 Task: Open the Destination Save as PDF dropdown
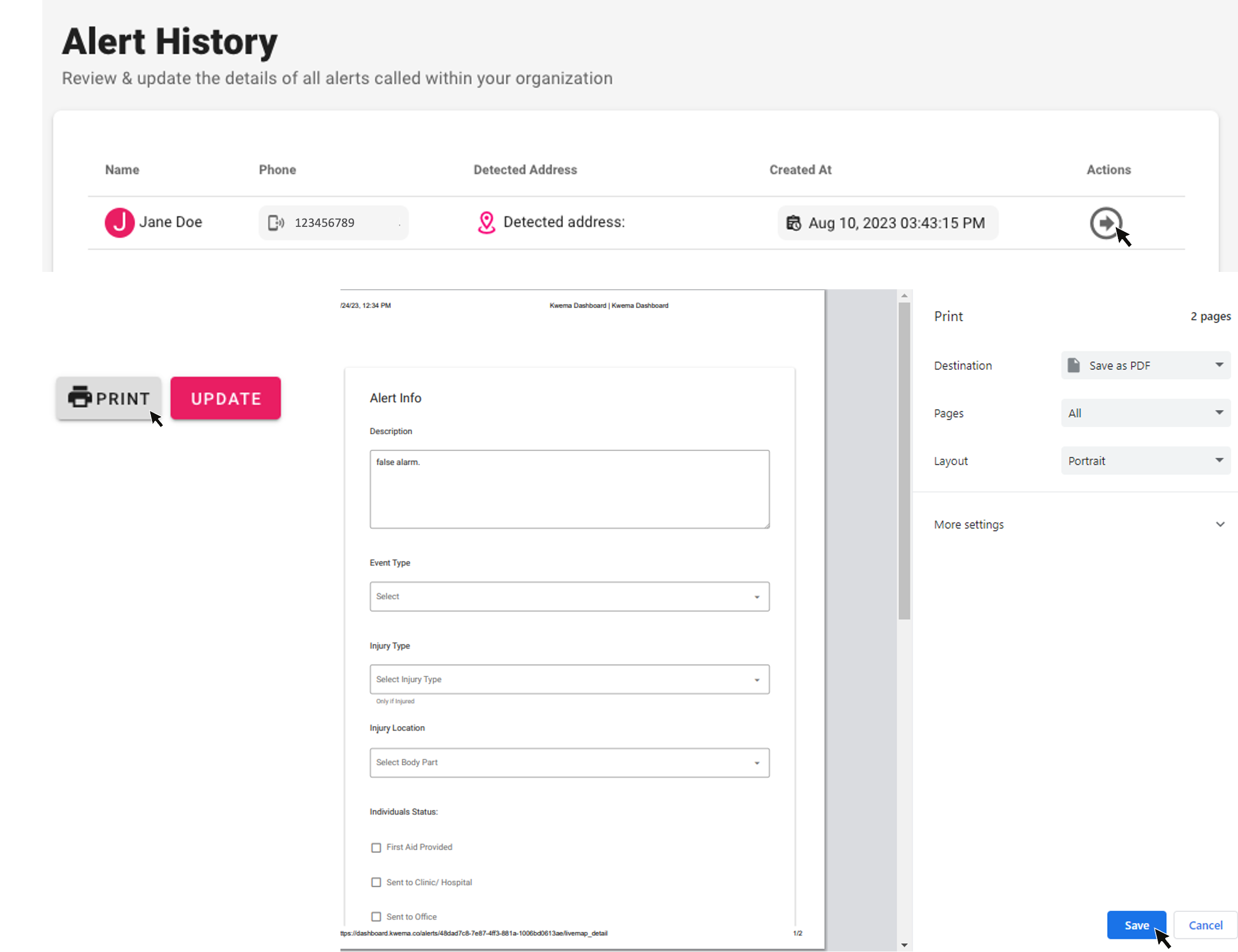[x=1145, y=365]
